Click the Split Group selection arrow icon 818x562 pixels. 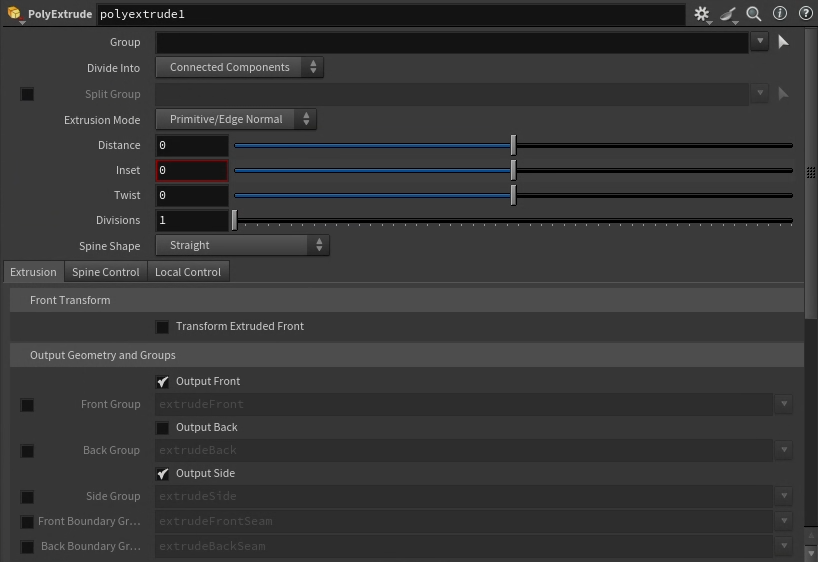coord(783,94)
